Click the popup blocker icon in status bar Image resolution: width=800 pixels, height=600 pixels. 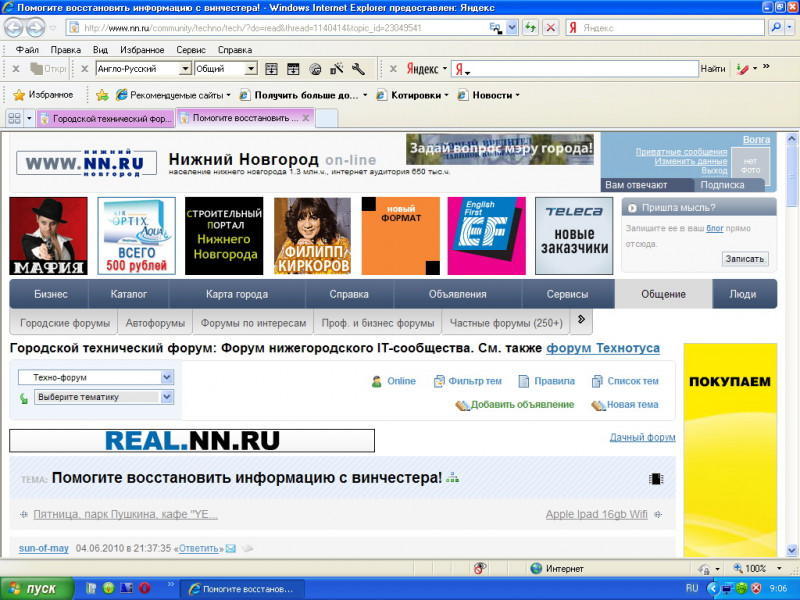point(479,568)
